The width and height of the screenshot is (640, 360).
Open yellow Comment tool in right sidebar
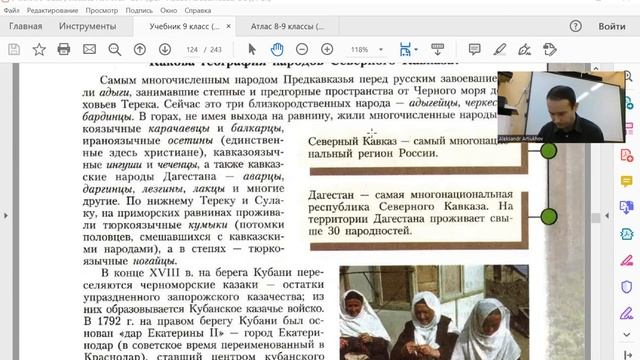click(627, 181)
